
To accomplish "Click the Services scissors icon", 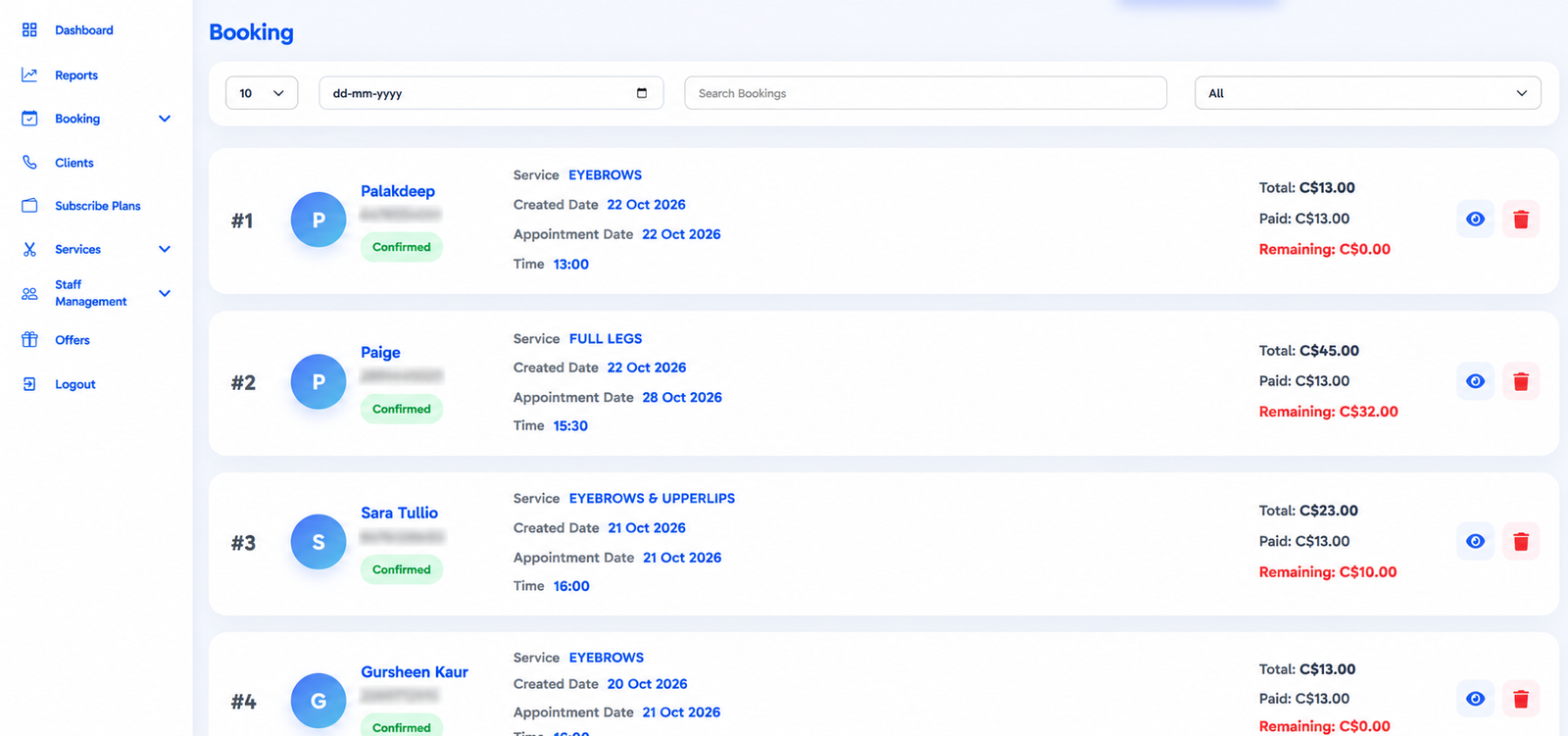I will pyautogui.click(x=29, y=249).
